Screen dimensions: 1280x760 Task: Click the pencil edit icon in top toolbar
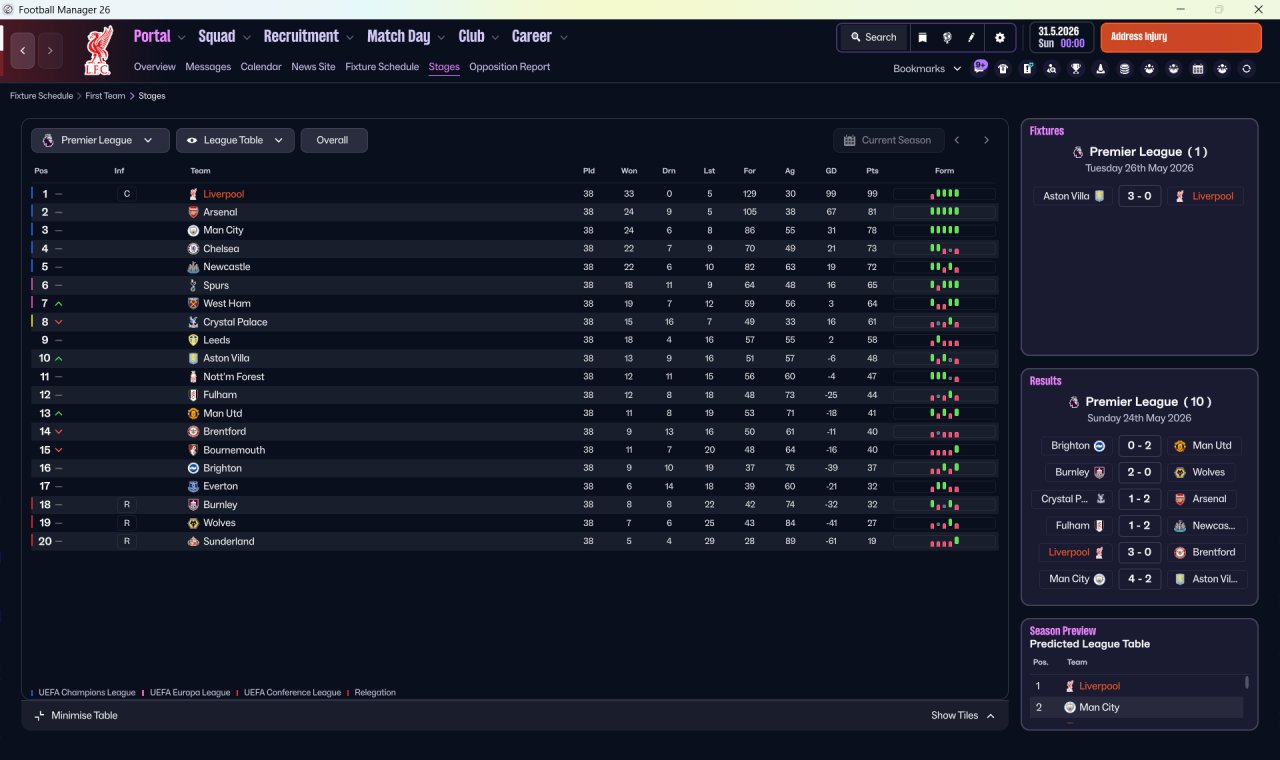pos(971,37)
